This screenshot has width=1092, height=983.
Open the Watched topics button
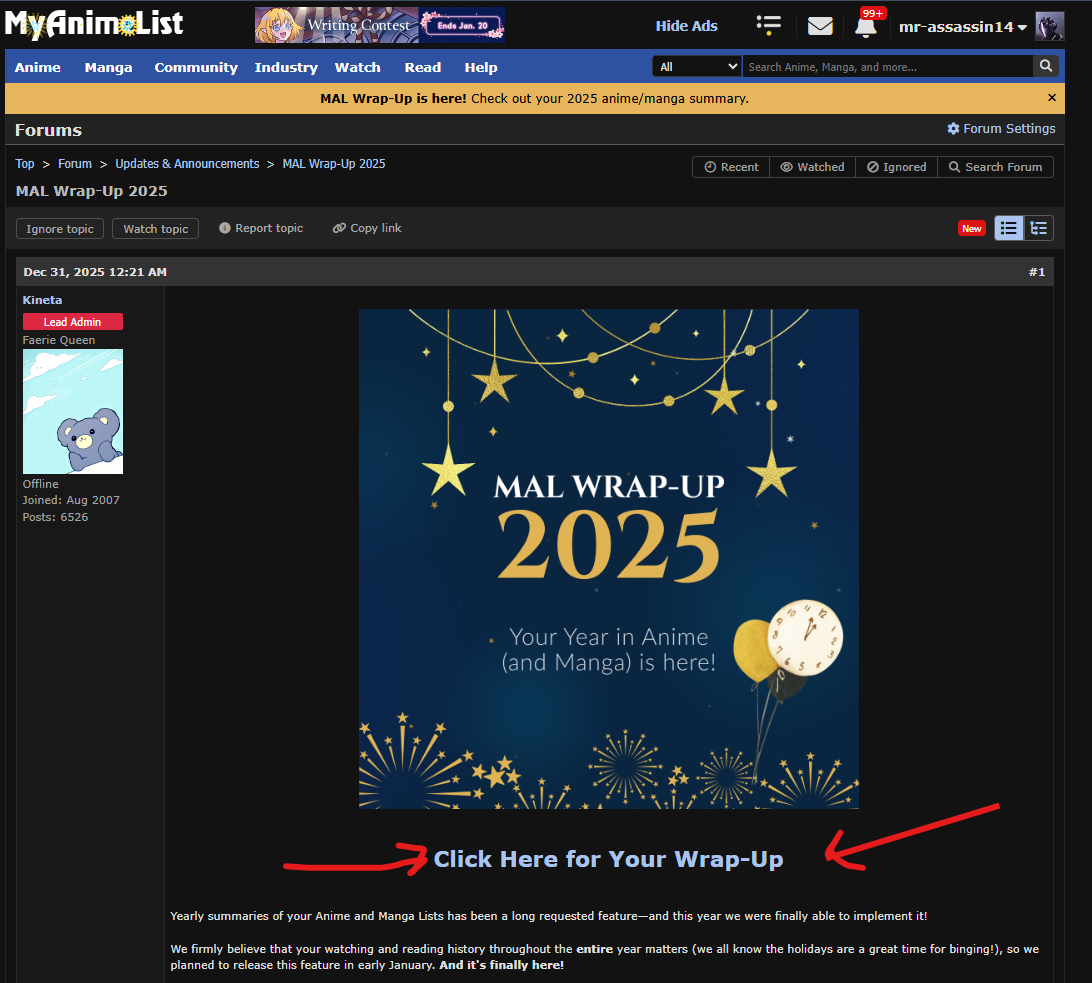[x=813, y=167]
